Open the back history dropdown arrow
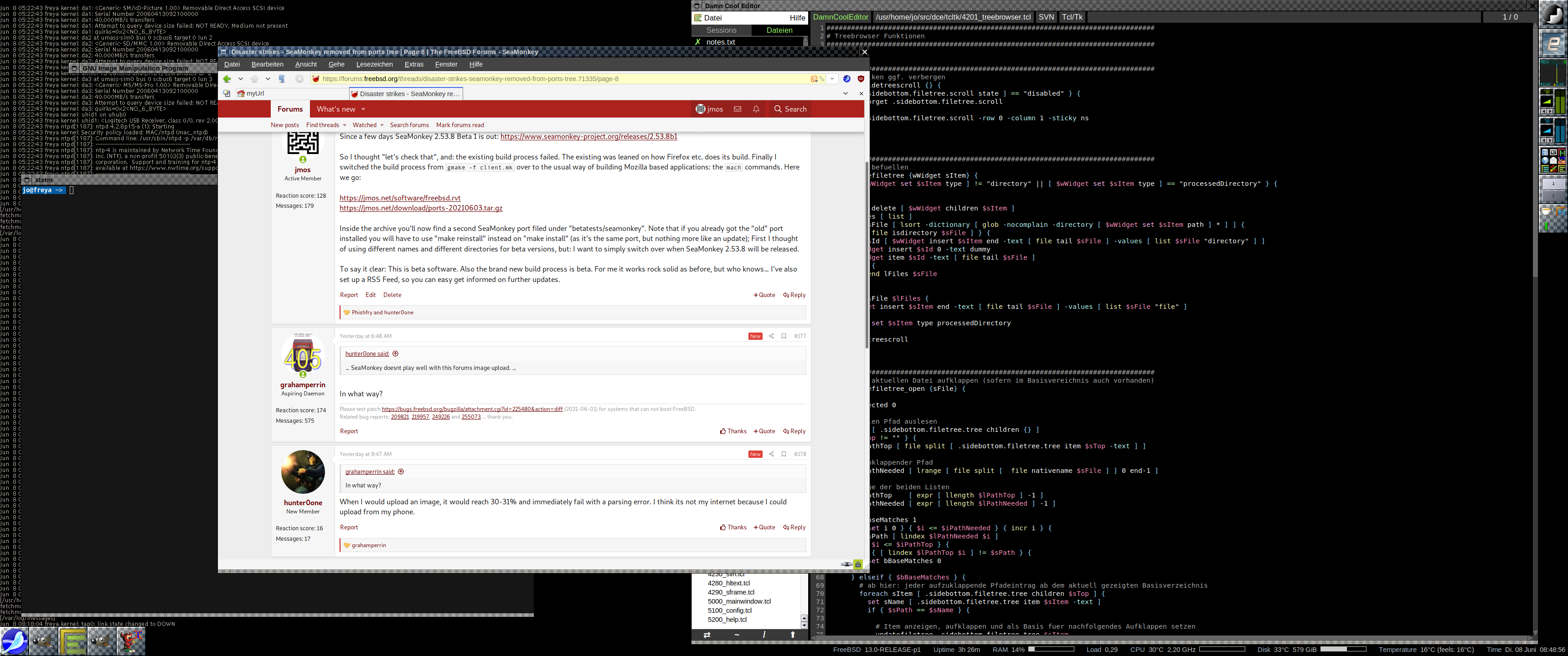Viewport: 1568px width, 656px height. (x=240, y=78)
